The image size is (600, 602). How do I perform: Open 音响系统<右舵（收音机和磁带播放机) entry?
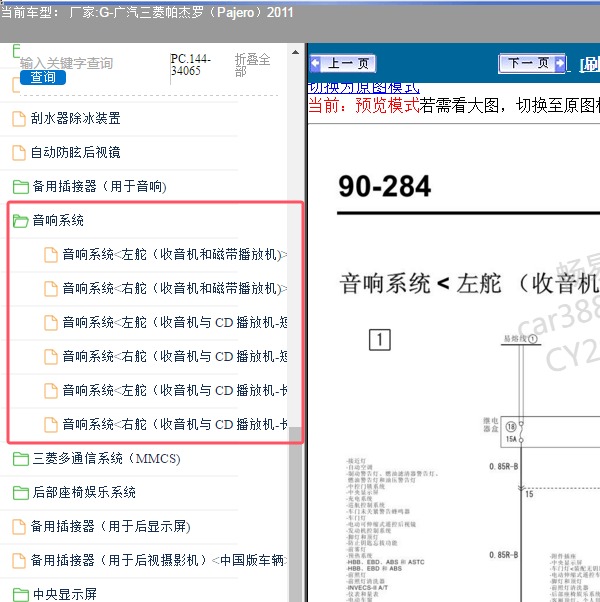(x=175, y=288)
